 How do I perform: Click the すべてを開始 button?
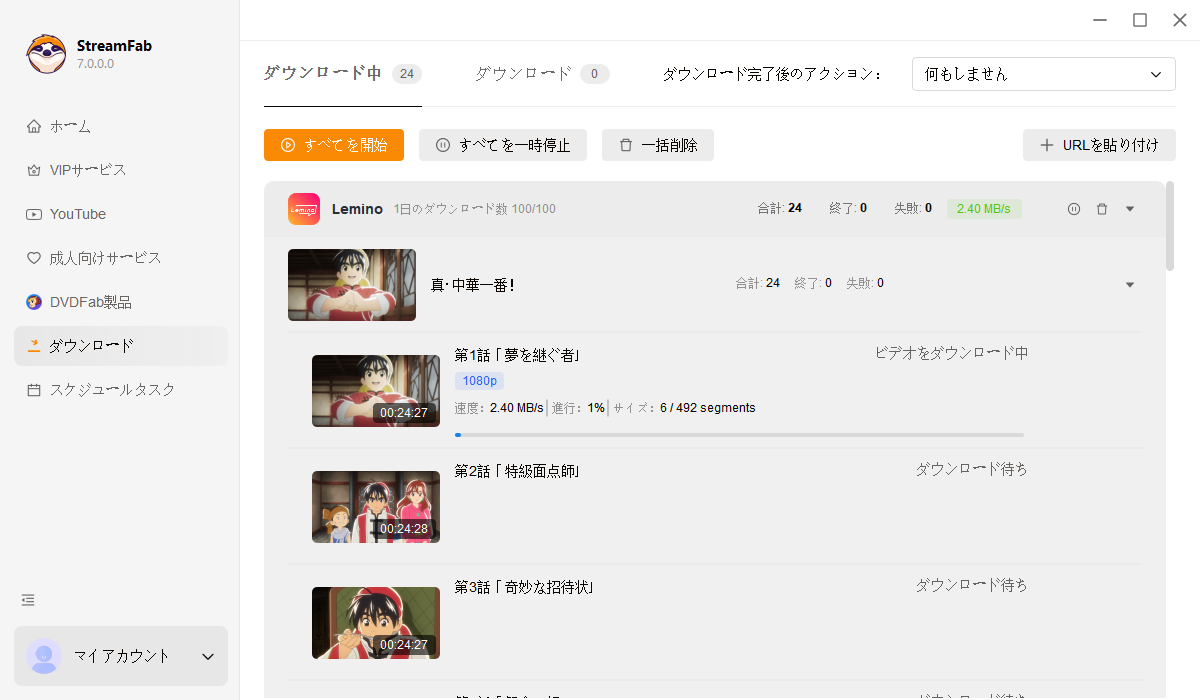[334, 145]
